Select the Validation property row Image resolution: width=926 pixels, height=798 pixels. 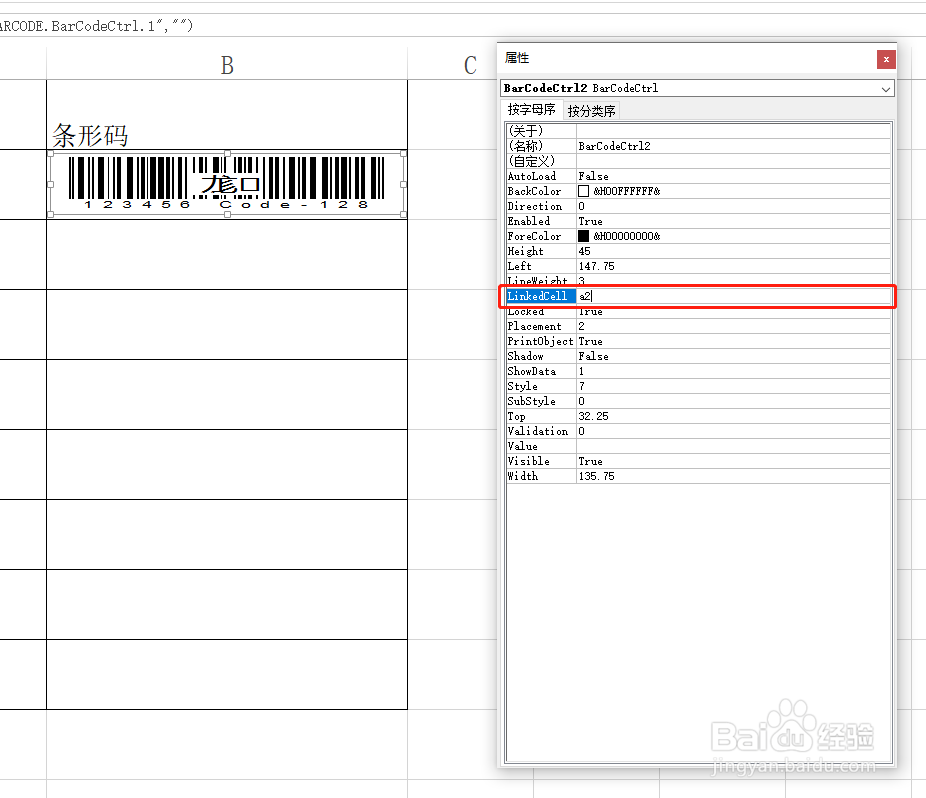(x=698, y=431)
